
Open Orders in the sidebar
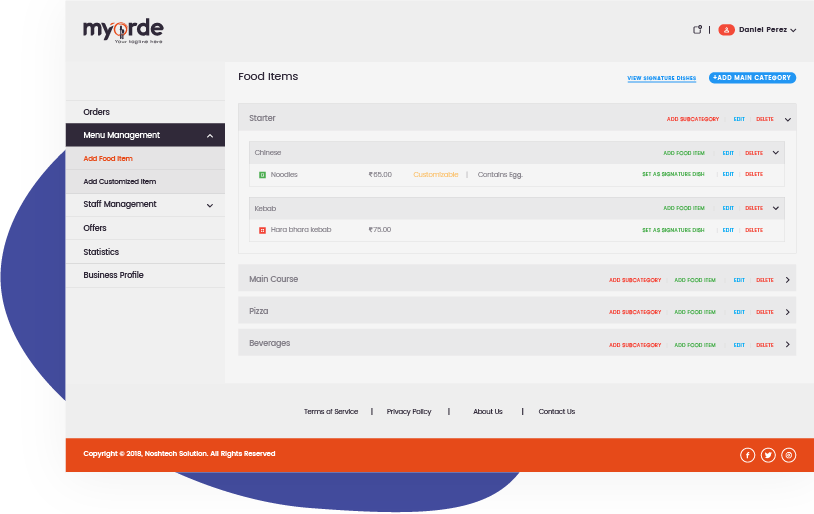tap(145, 112)
